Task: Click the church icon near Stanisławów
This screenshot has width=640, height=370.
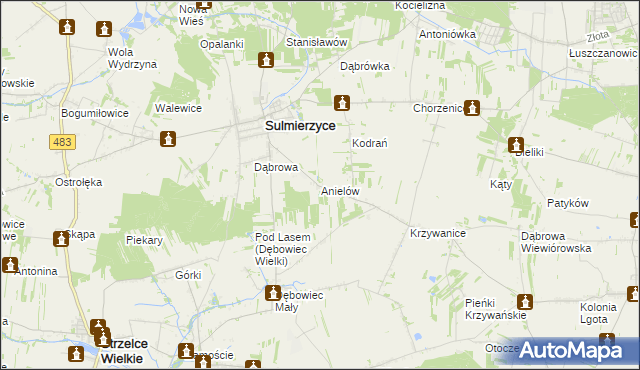Action: point(266,60)
